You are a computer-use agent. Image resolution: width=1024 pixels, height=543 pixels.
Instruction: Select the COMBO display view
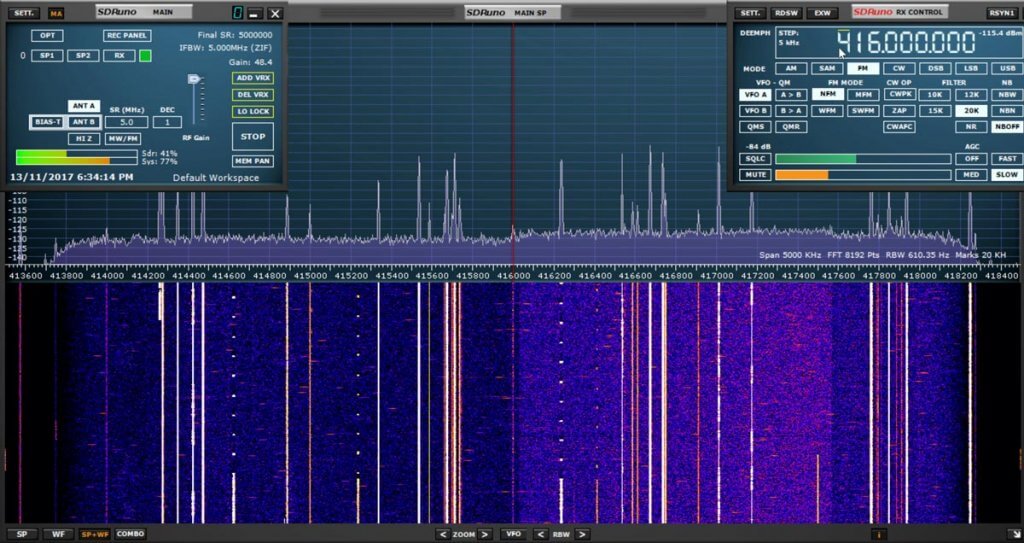click(130, 534)
